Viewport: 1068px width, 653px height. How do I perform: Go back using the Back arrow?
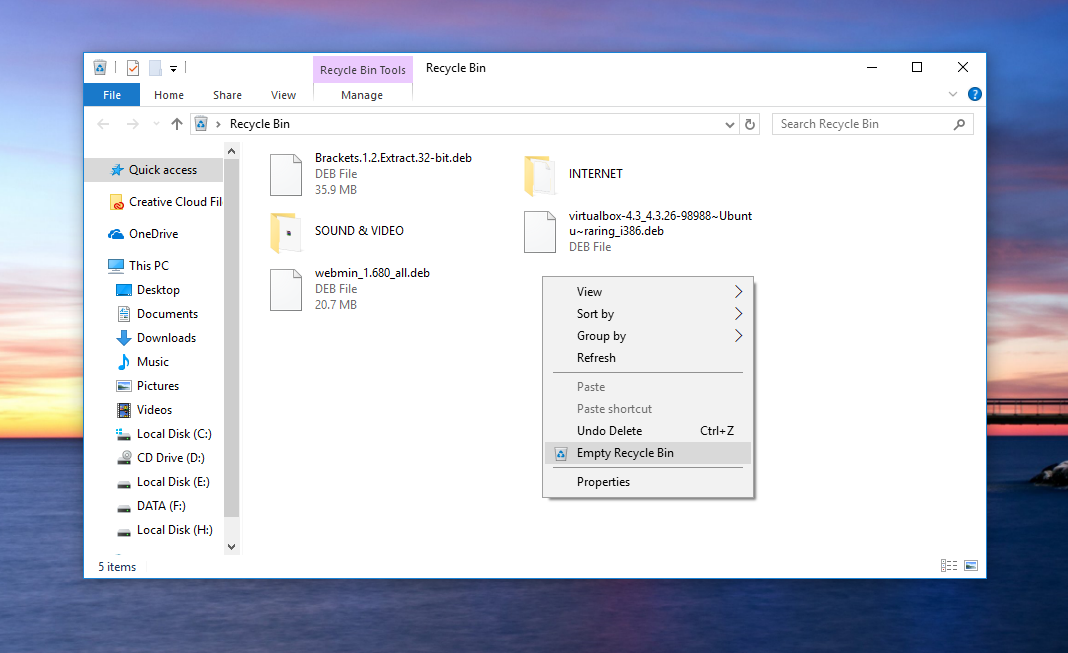[x=104, y=124]
